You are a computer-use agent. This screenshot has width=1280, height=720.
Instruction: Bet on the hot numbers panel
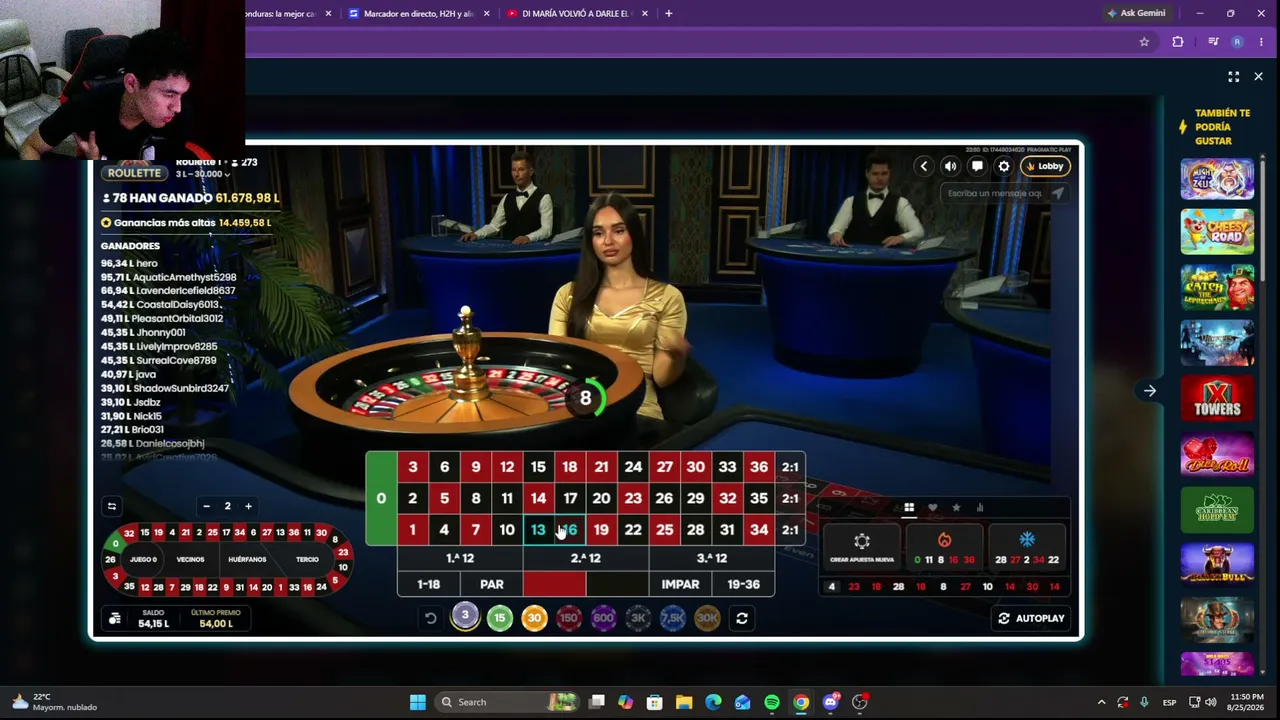pos(944,546)
